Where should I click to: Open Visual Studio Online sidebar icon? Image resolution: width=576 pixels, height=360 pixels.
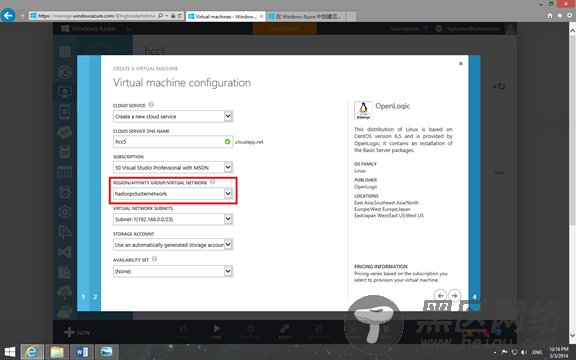65,252
